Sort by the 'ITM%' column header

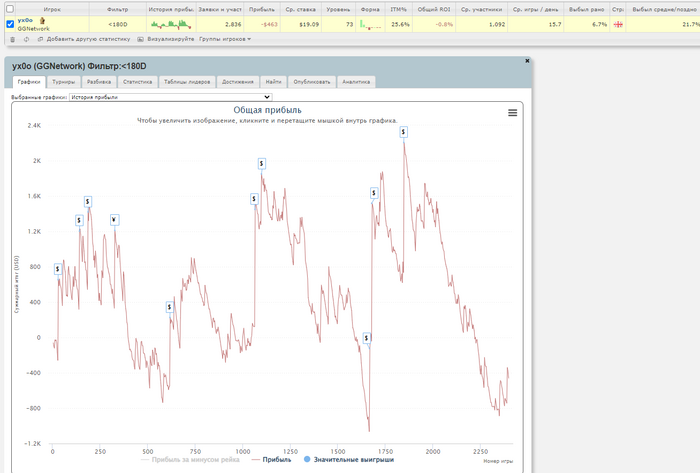coord(398,9)
